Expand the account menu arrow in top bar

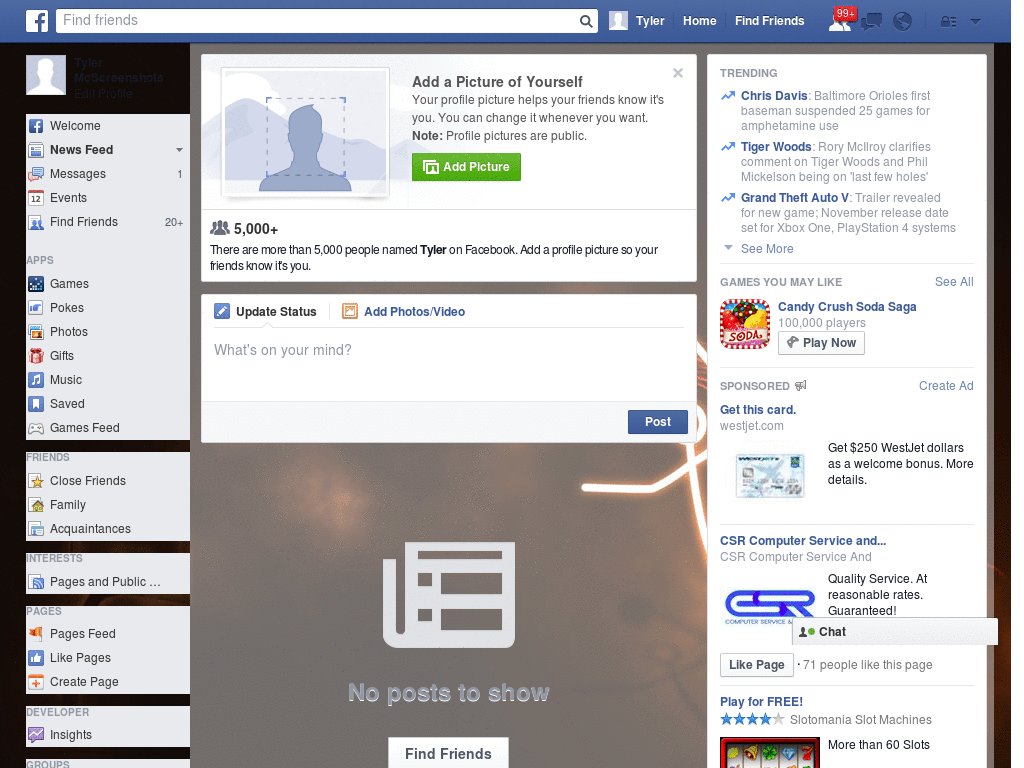point(975,22)
